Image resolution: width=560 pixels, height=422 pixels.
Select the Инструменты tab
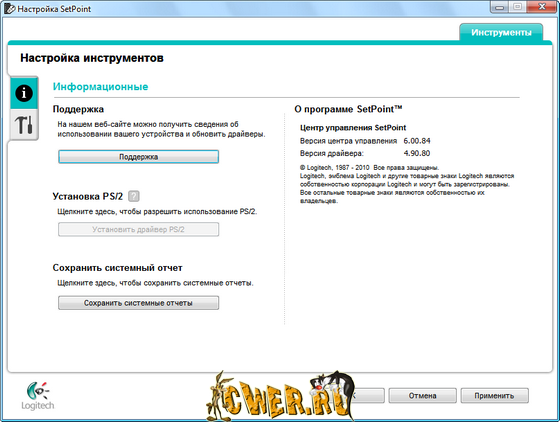click(x=501, y=32)
